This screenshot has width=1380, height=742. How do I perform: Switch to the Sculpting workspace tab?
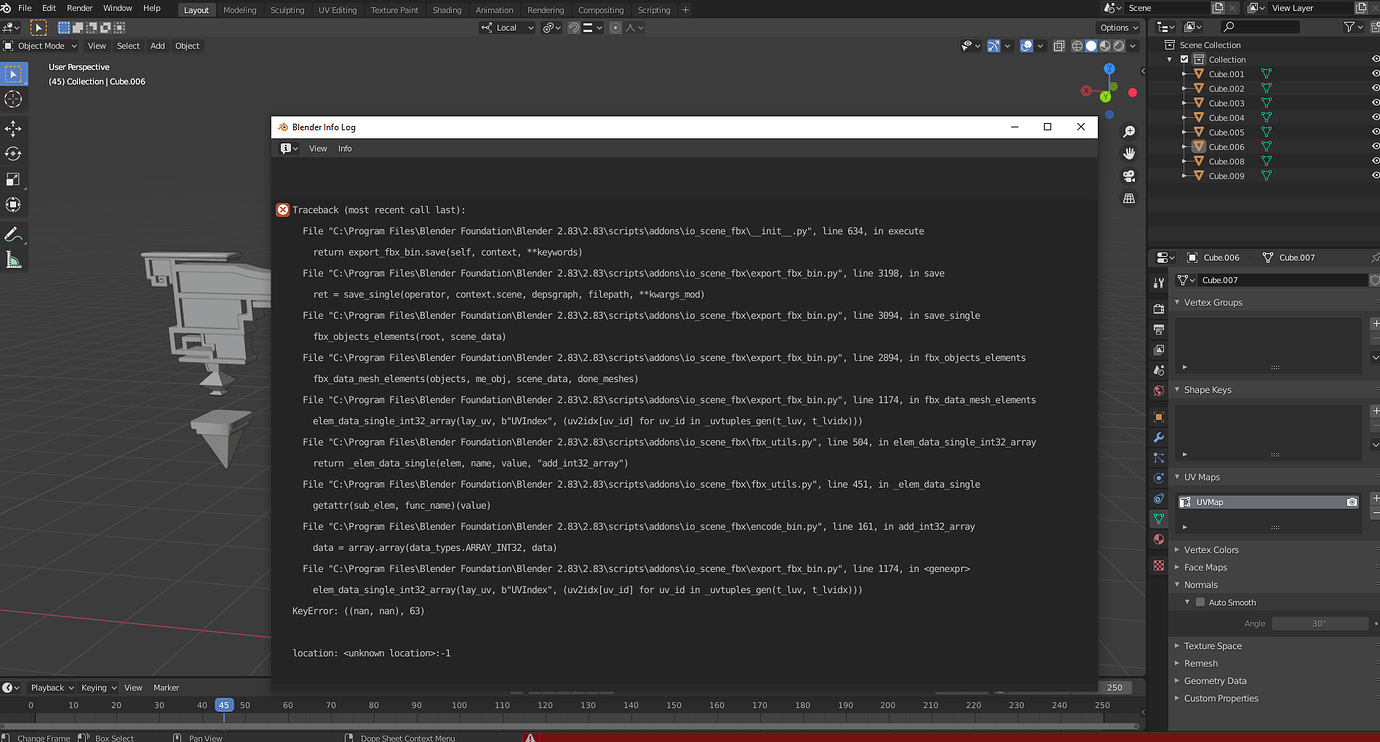click(x=287, y=10)
